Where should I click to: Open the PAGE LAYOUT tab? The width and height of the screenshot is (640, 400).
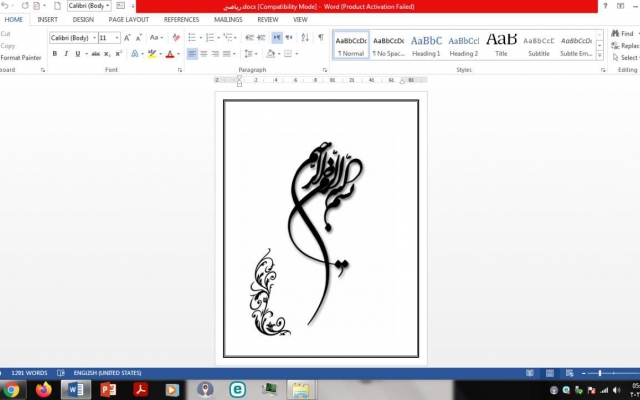pyautogui.click(x=129, y=20)
